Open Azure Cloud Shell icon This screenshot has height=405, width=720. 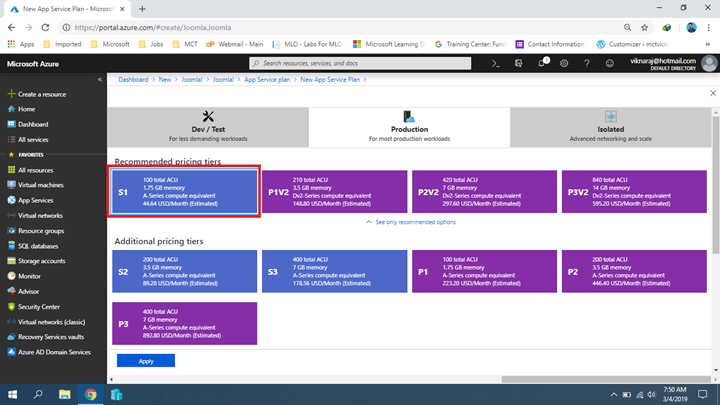pos(495,64)
